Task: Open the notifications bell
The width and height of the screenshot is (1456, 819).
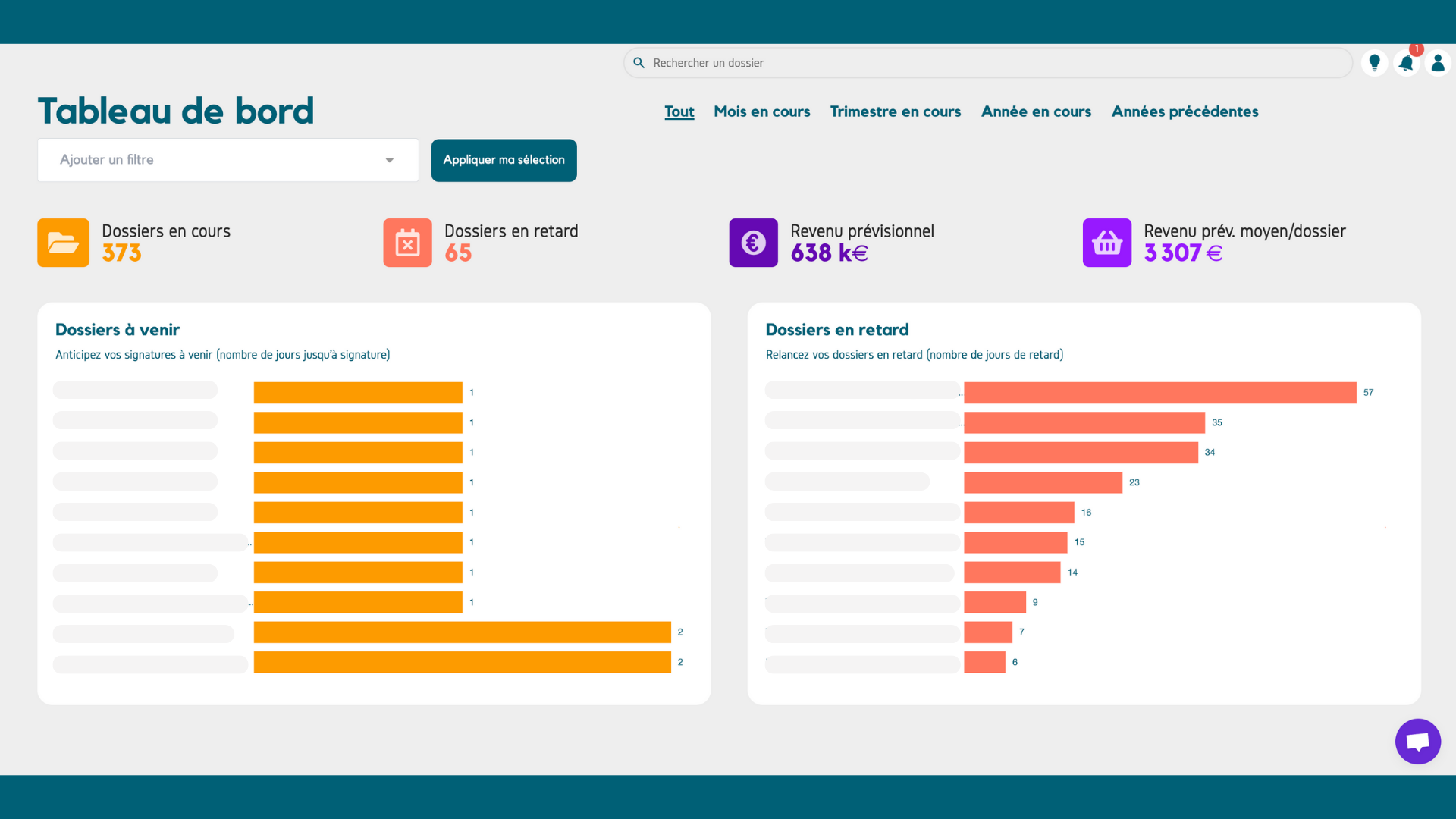Action: (x=1406, y=63)
